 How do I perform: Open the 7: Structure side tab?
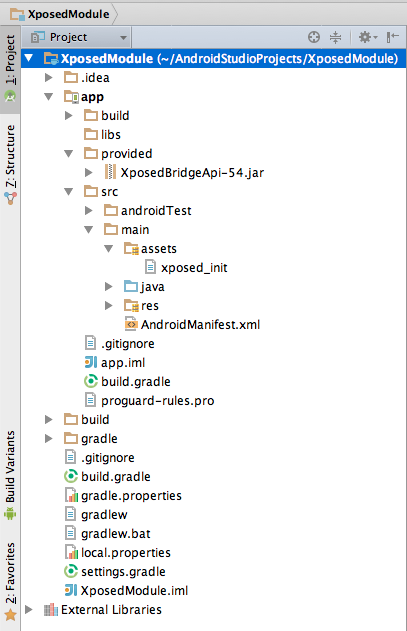10,164
